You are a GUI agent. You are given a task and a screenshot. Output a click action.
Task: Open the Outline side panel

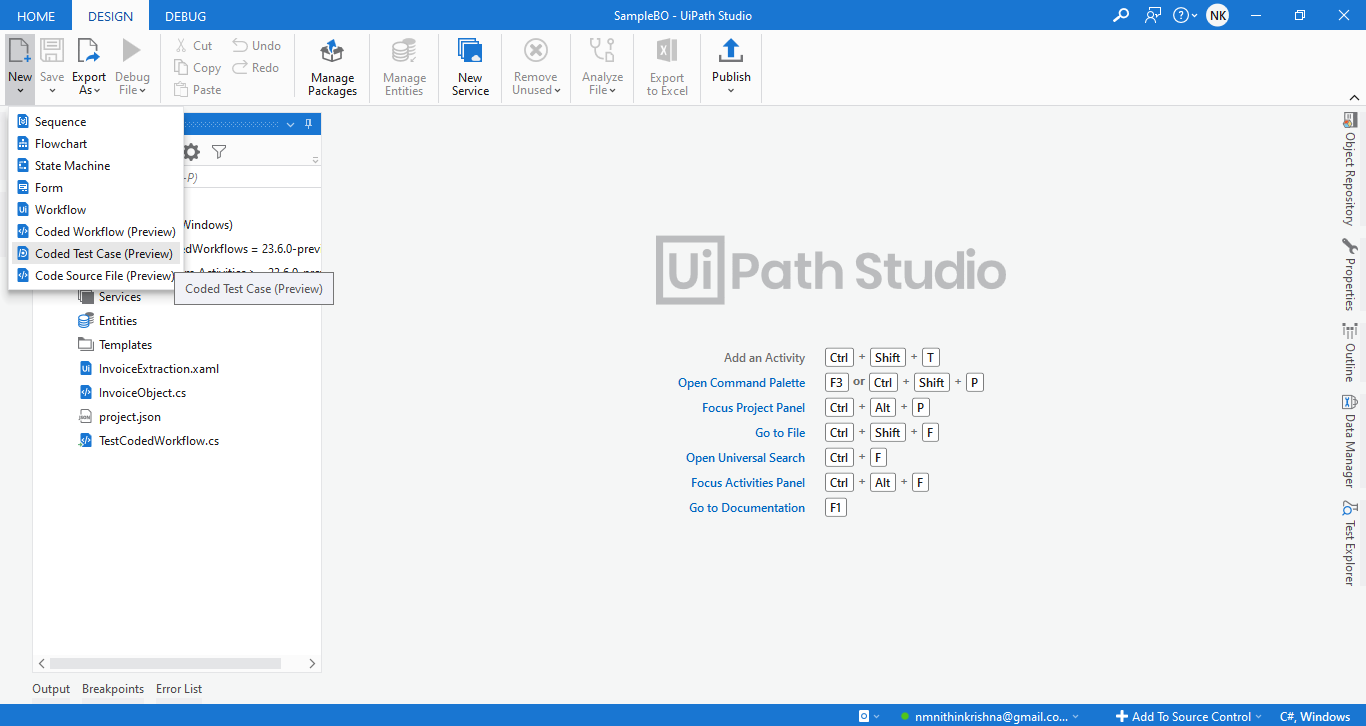click(1349, 352)
